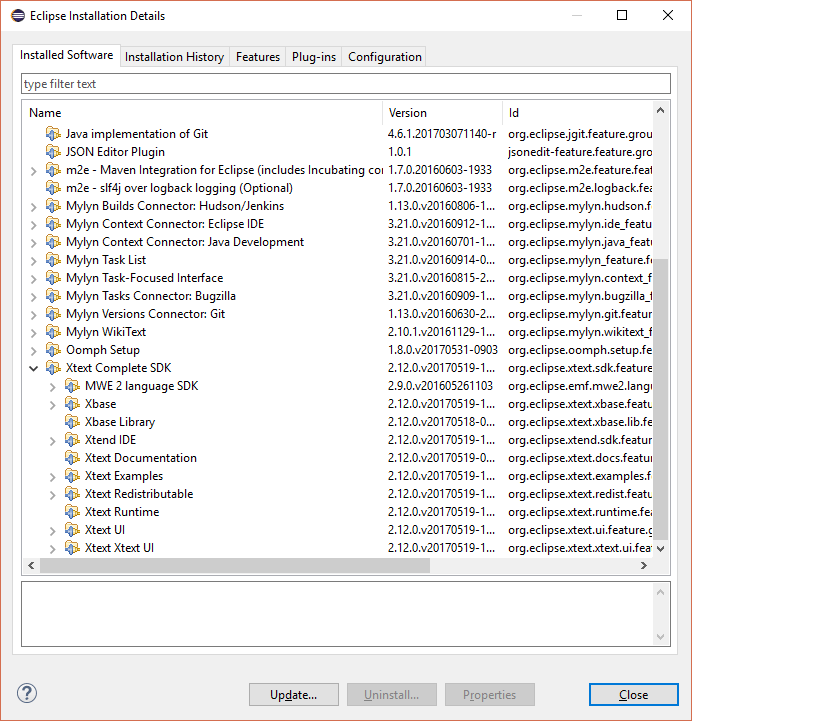Maximize the Eclipse Installation Details window
Screen dimensions: 819x721
click(622, 15)
